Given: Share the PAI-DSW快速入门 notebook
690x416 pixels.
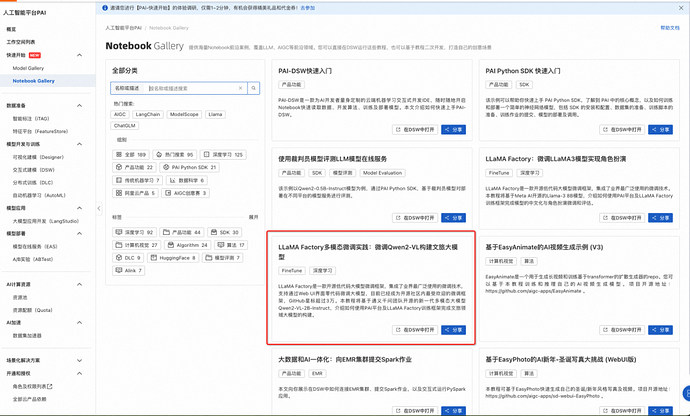Looking at the screenshot, I should pyautogui.click(x=454, y=130).
